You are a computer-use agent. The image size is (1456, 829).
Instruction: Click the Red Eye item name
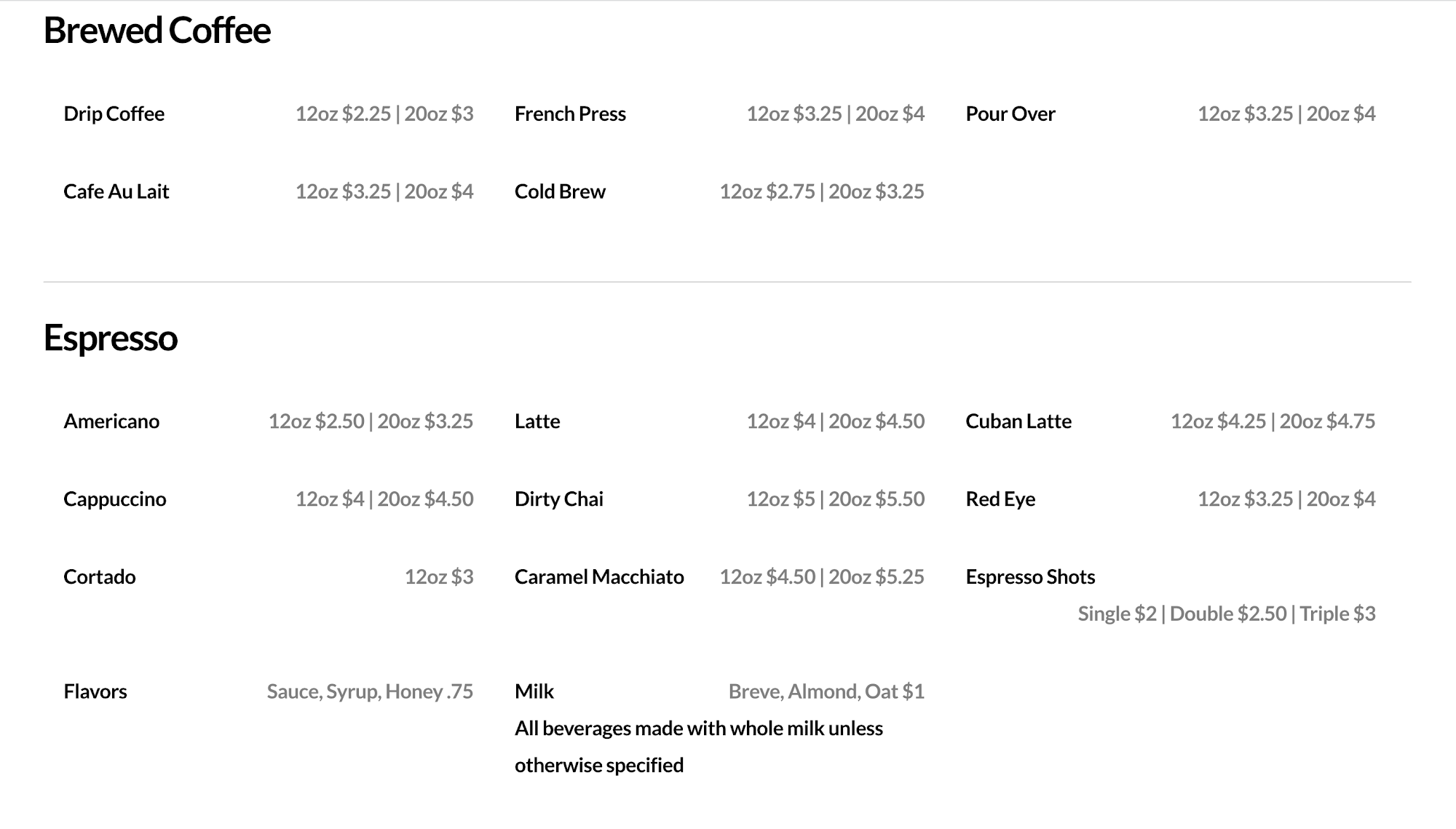(x=1000, y=499)
